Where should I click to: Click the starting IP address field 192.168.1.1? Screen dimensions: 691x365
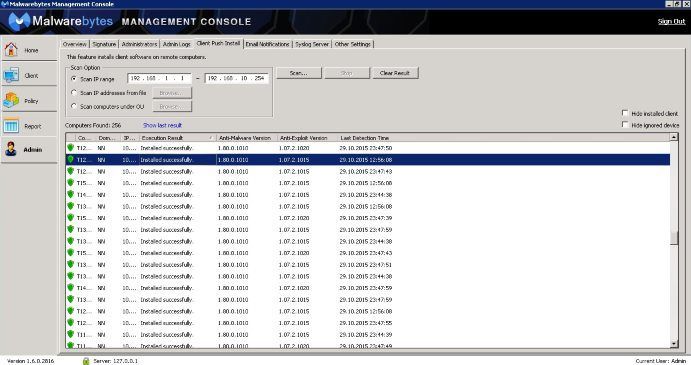pos(159,78)
